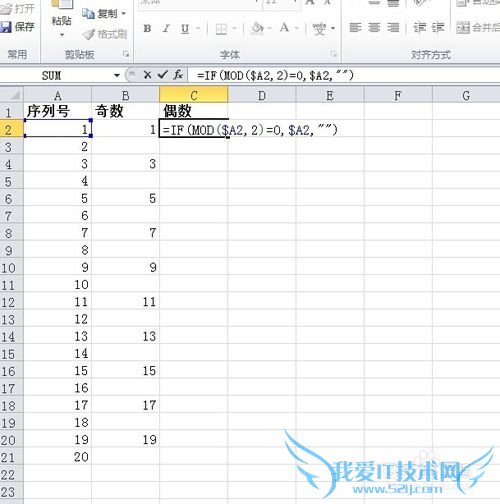Screen dimensions: 500x504
Task: Select highlighted column C header
Action: click(x=194, y=95)
